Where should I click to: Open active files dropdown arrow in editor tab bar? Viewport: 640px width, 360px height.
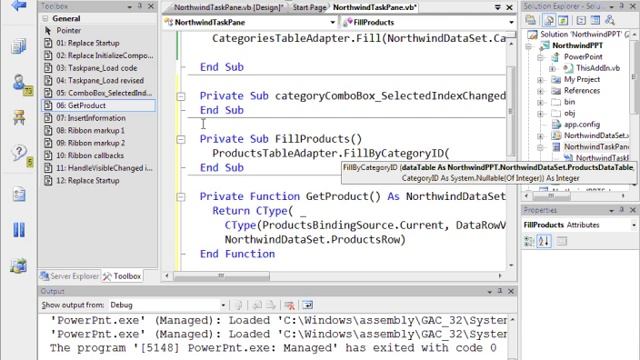coord(498,7)
